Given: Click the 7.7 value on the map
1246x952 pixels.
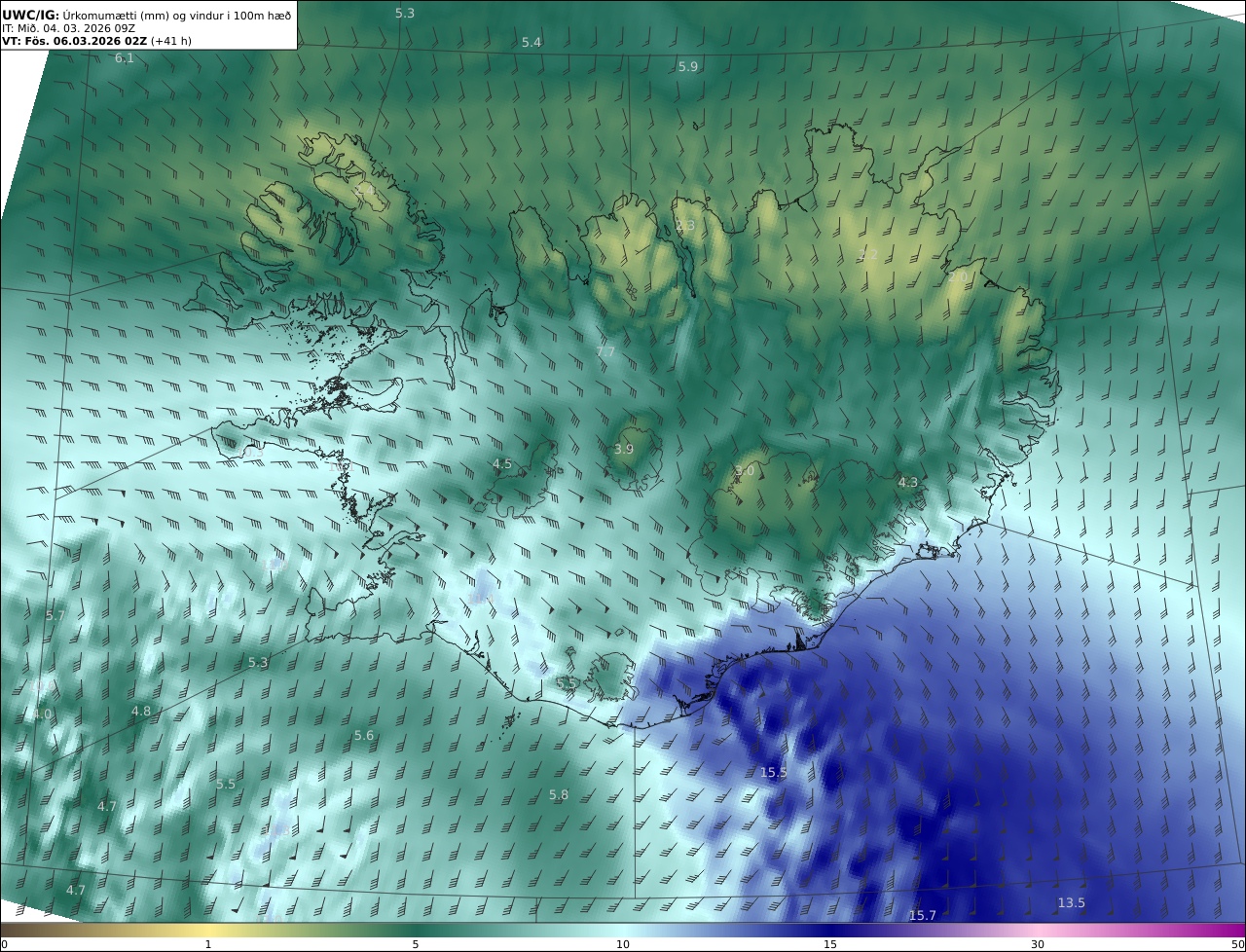Looking at the screenshot, I should pos(605,351).
